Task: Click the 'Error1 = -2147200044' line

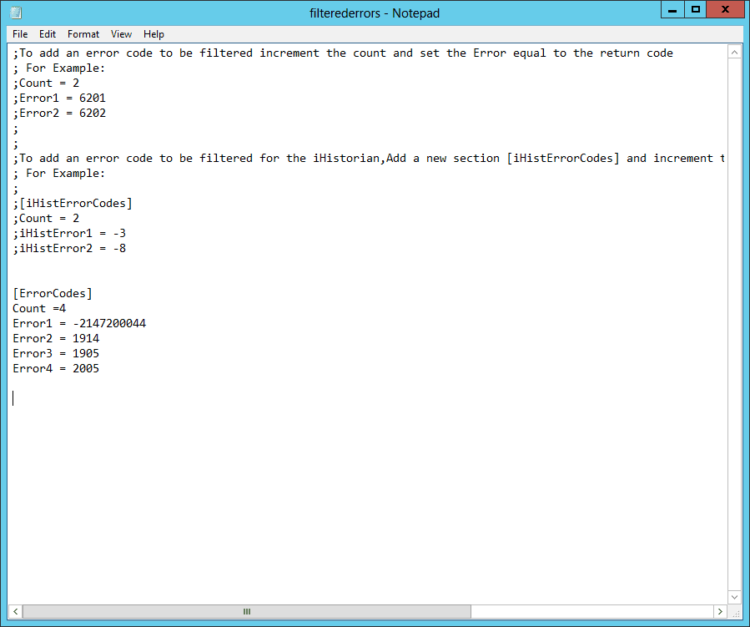Action: 79,323
